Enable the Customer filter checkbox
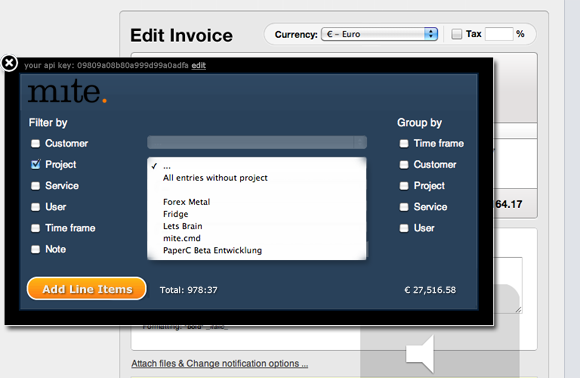 [x=36, y=144]
